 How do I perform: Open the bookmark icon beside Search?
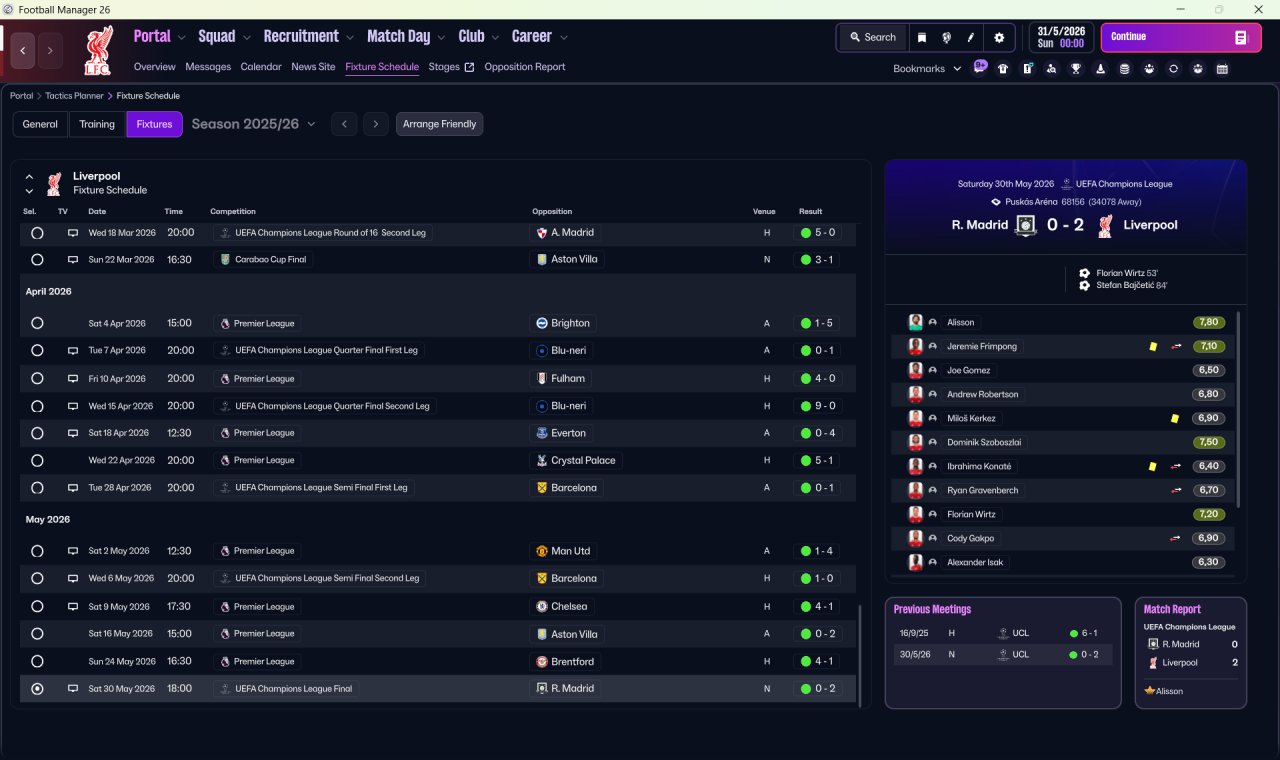[922, 37]
